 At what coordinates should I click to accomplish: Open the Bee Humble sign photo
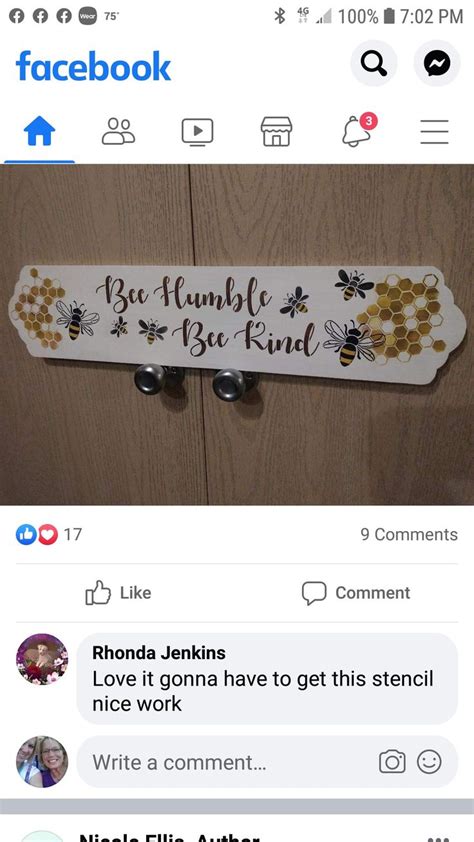click(x=237, y=335)
